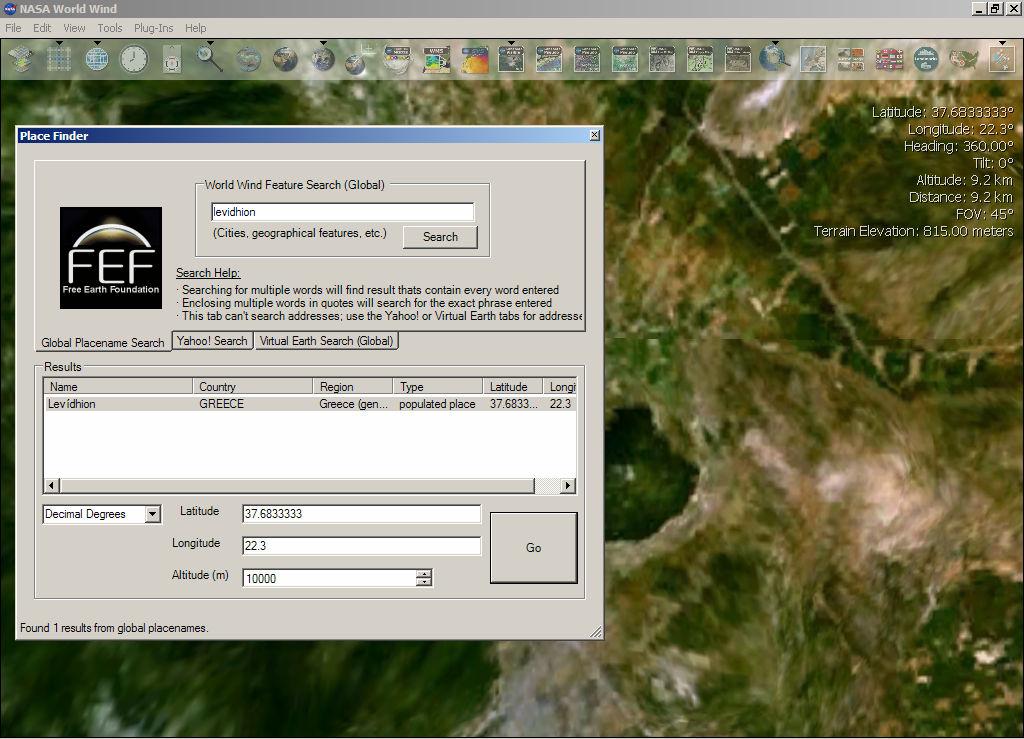Open Place Finder magnifying glass icon

point(210,60)
